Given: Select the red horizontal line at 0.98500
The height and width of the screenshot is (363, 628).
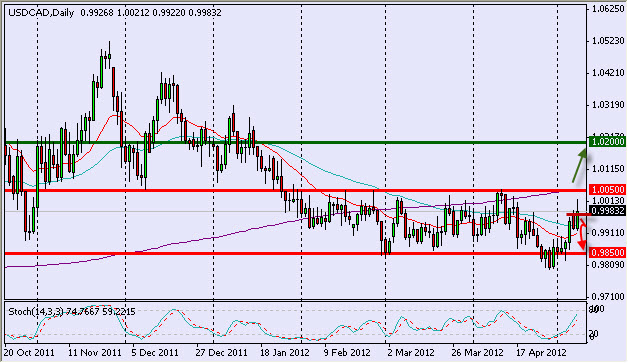Looking at the screenshot, I should click(x=296, y=253).
